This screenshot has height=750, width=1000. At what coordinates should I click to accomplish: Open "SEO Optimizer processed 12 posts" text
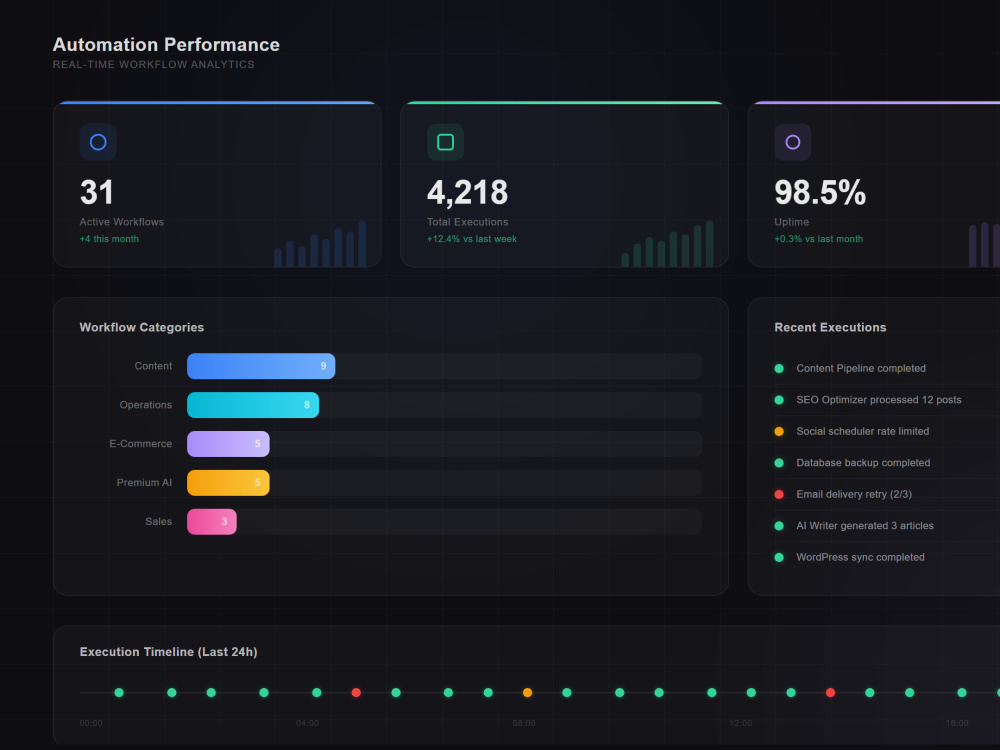pos(879,400)
